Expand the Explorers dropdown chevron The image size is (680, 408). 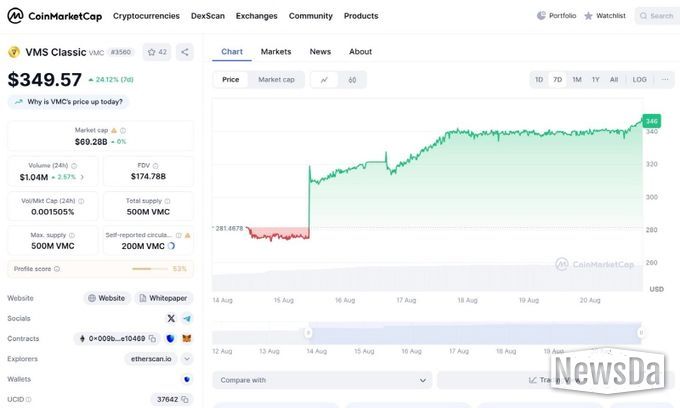pyautogui.click(x=187, y=359)
